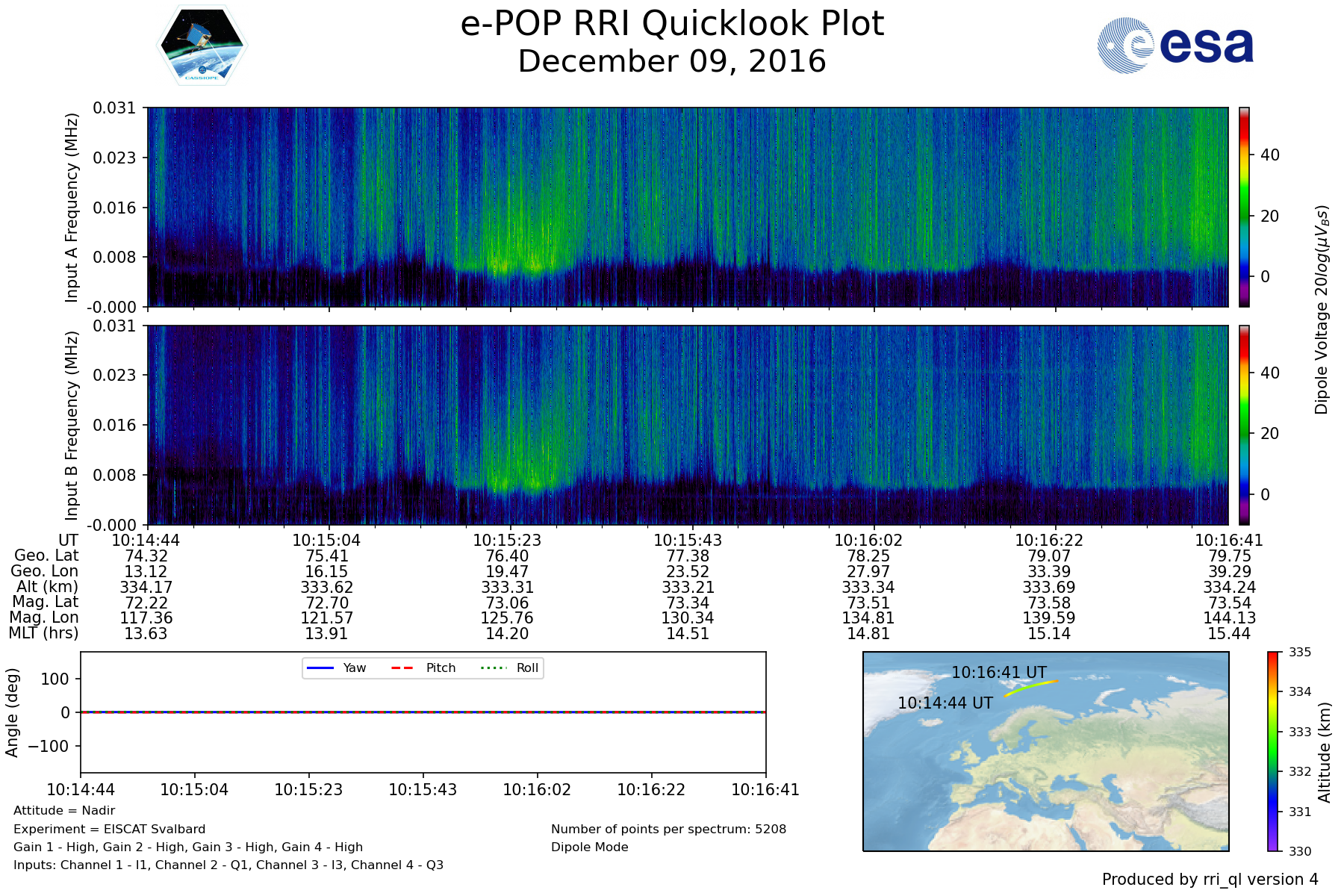The height and width of the screenshot is (896, 1344).
Task: Click the December 09, 2016 date subtitle
Action: 672,61
